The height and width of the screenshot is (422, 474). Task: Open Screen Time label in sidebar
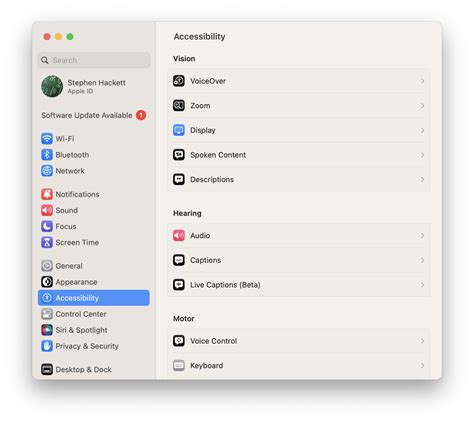[x=77, y=243]
